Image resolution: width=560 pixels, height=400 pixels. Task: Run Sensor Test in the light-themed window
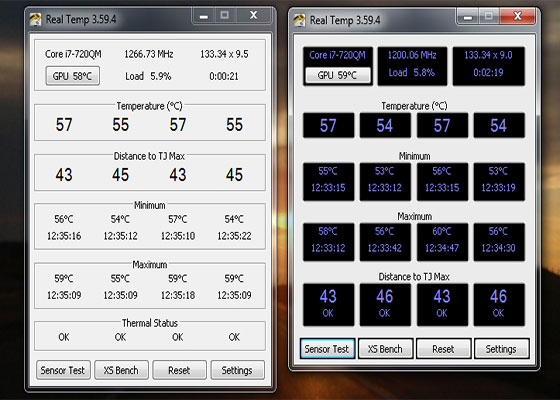click(63, 370)
